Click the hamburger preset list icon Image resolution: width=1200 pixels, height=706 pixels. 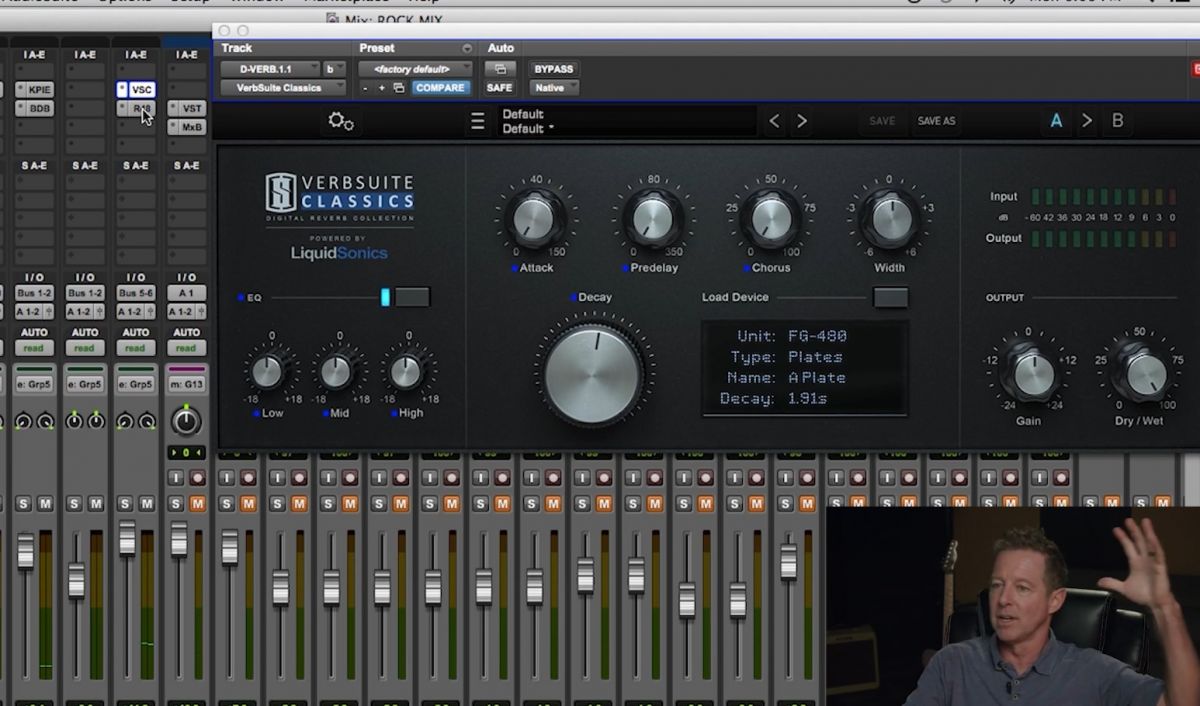[x=477, y=120]
